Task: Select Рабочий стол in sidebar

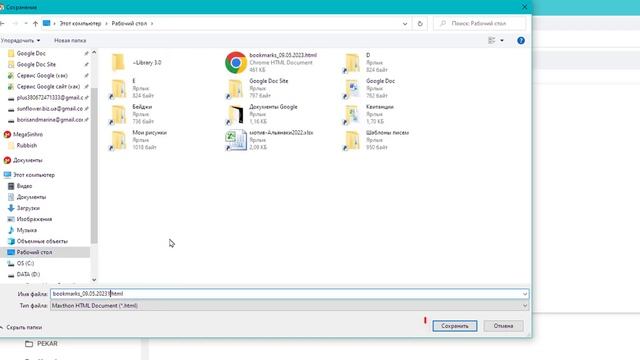Action: pyautogui.click(x=34, y=252)
